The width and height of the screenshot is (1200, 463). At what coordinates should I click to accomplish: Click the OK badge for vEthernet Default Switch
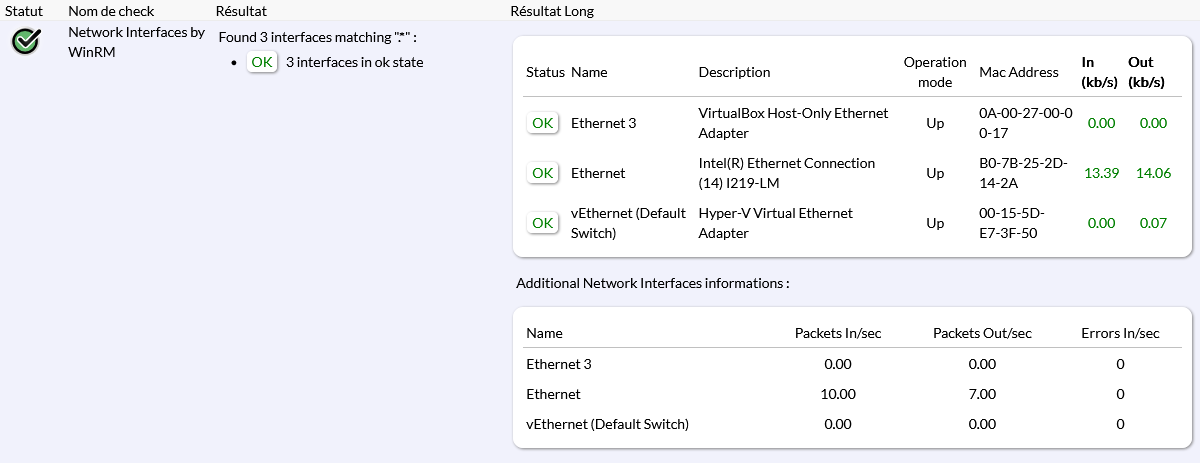[x=542, y=223]
